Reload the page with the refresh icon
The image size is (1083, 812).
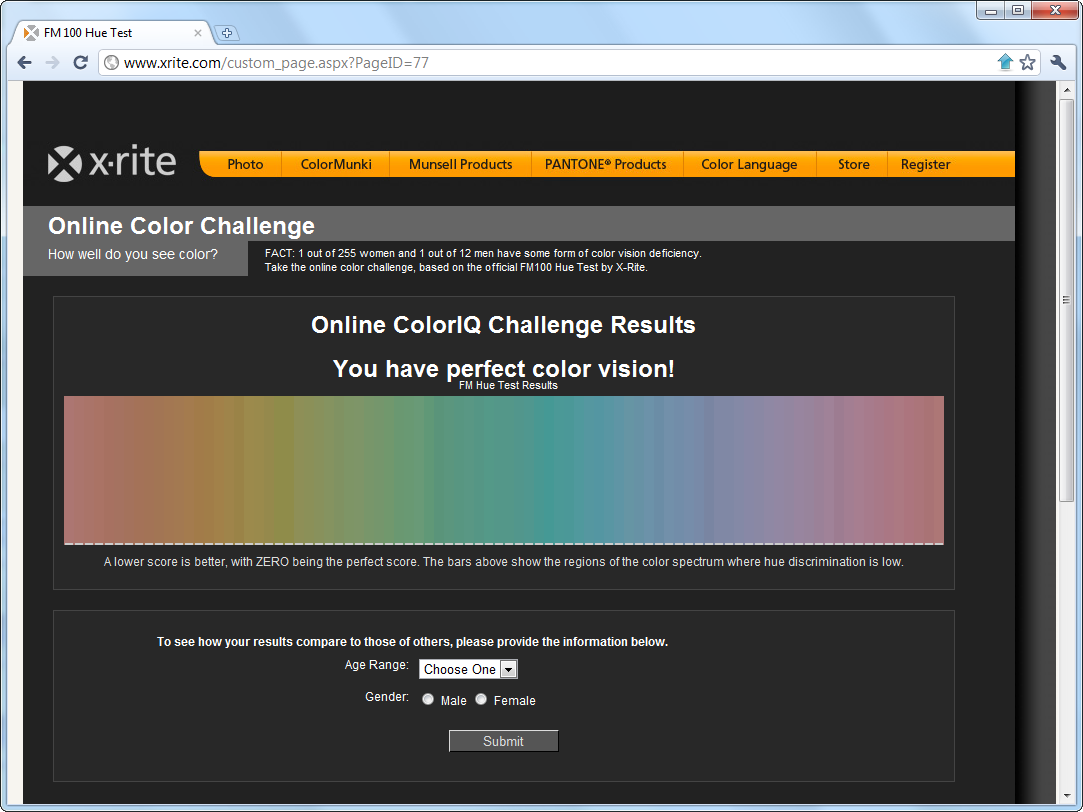(x=81, y=63)
